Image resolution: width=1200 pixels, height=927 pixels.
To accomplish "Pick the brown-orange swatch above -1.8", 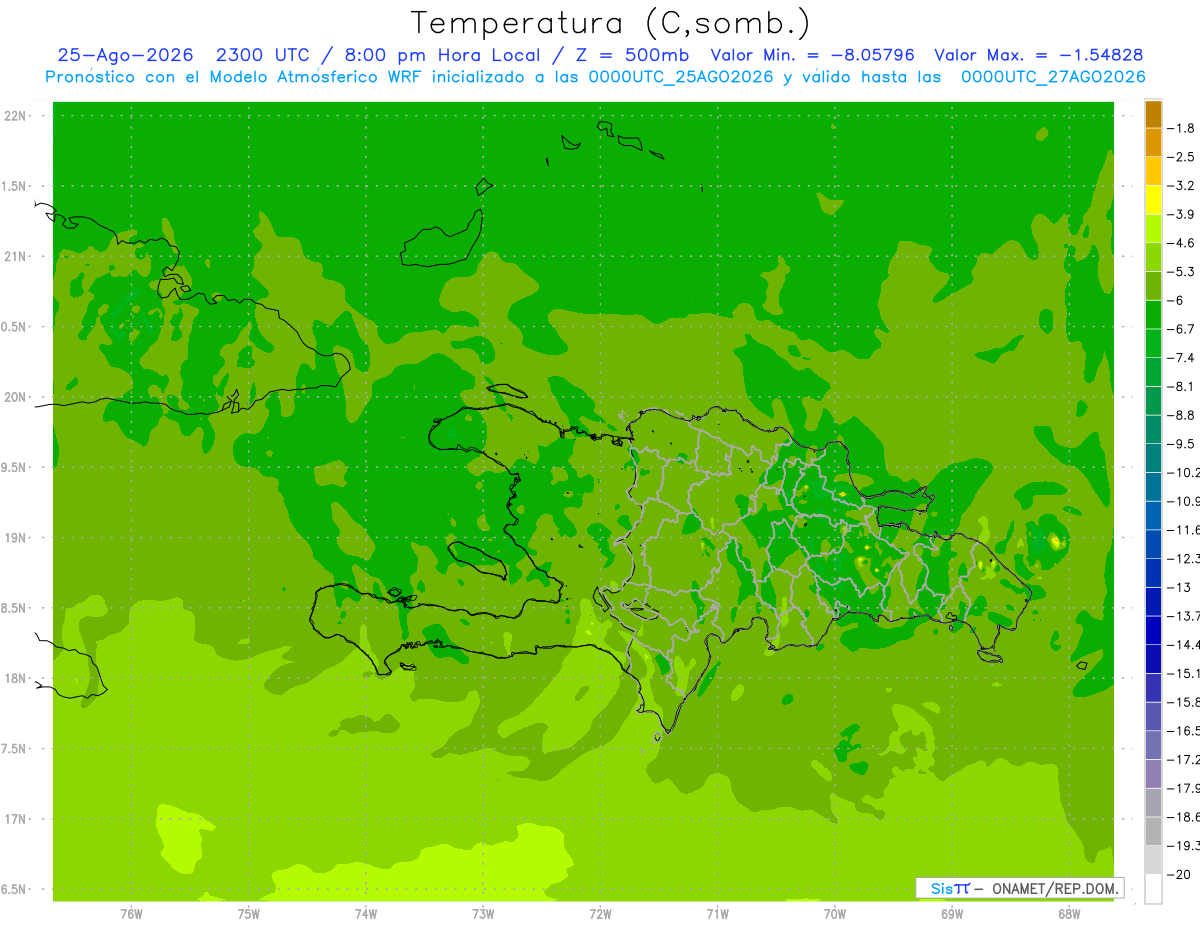I will pyautogui.click(x=1153, y=114).
